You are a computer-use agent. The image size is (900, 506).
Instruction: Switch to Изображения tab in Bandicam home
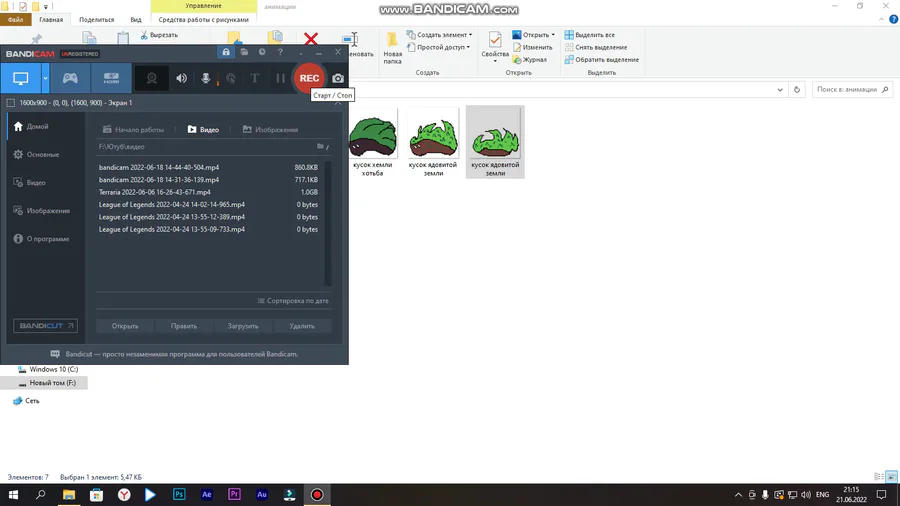tap(270, 130)
